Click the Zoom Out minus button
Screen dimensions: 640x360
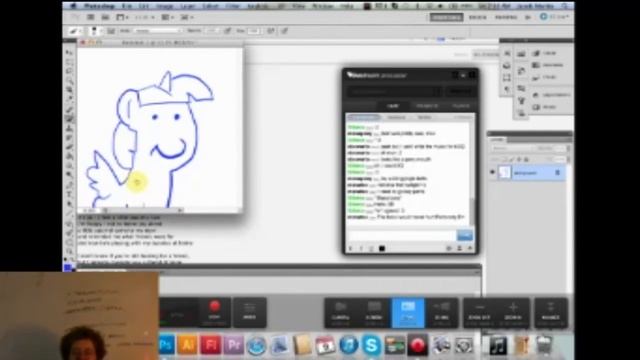[x=480, y=313]
